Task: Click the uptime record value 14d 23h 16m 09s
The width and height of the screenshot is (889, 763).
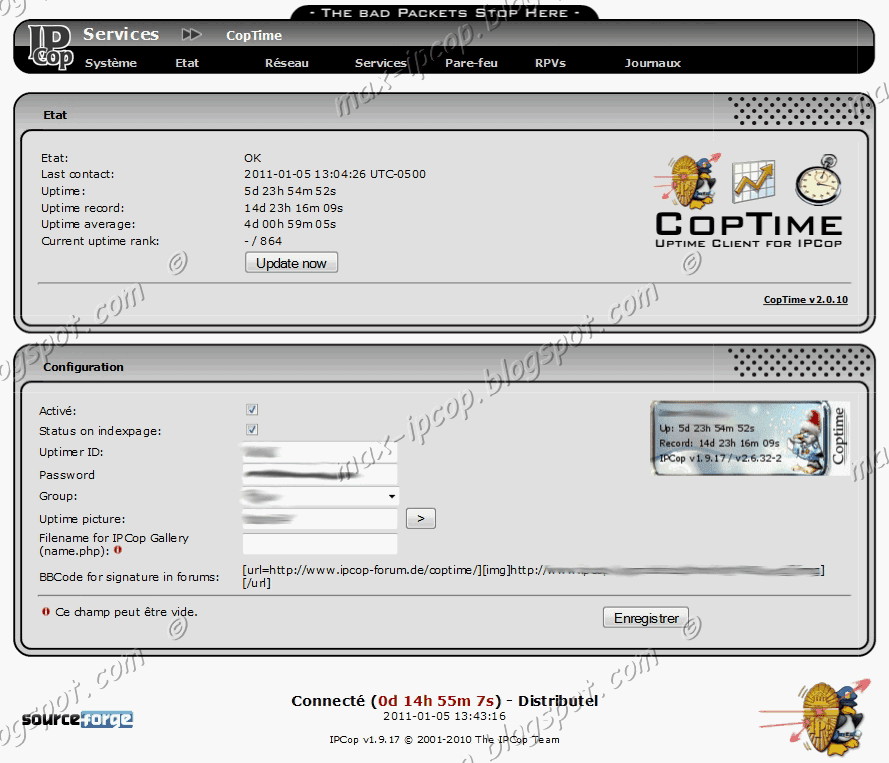Action: [x=293, y=208]
